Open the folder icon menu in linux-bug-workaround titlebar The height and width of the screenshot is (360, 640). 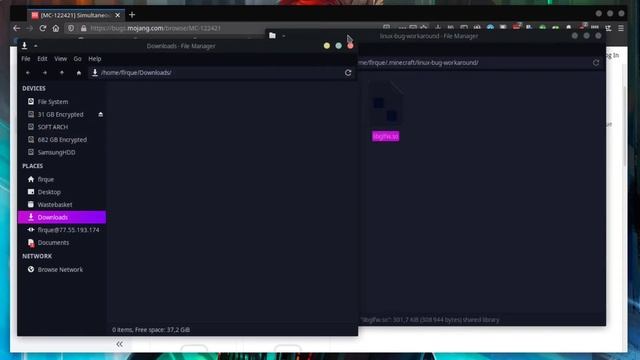(x=272, y=36)
